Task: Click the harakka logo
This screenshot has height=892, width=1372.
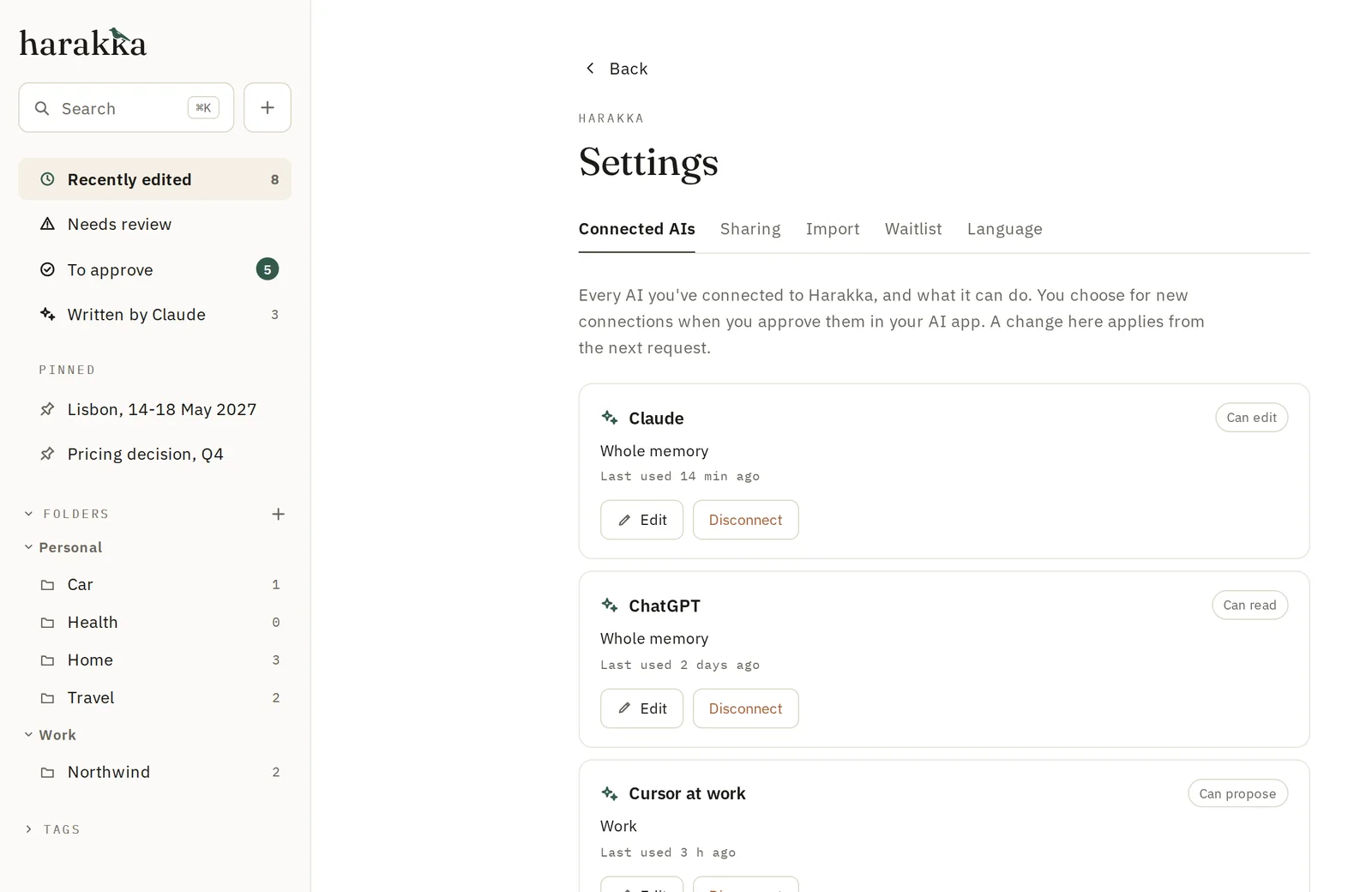Action: coord(83,43)
